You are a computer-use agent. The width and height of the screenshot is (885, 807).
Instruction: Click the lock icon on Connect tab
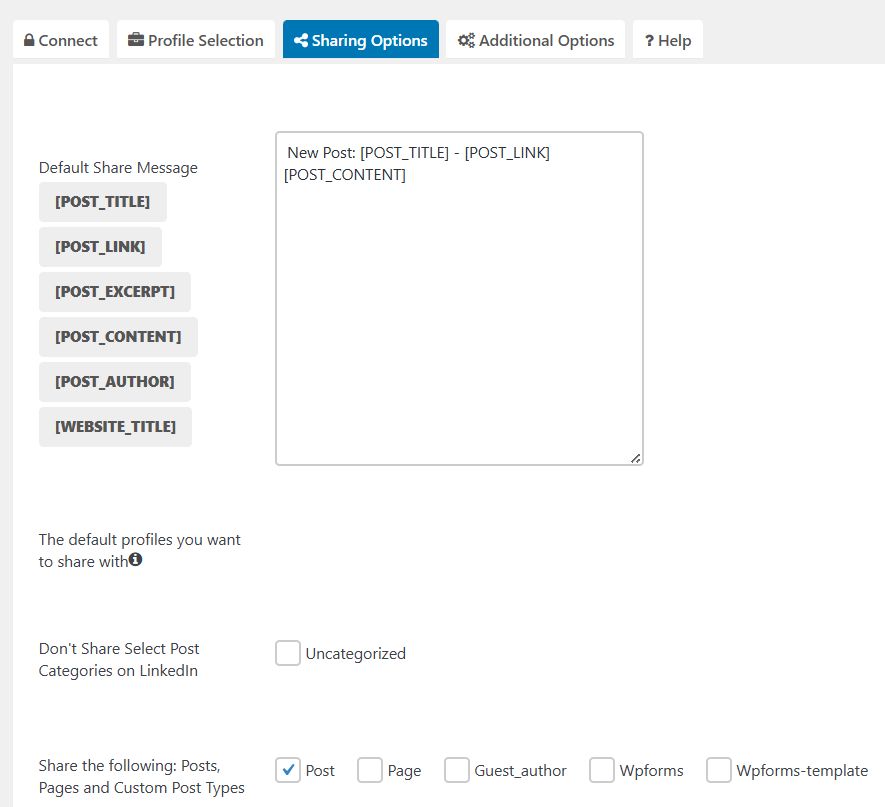pos(30,41)
